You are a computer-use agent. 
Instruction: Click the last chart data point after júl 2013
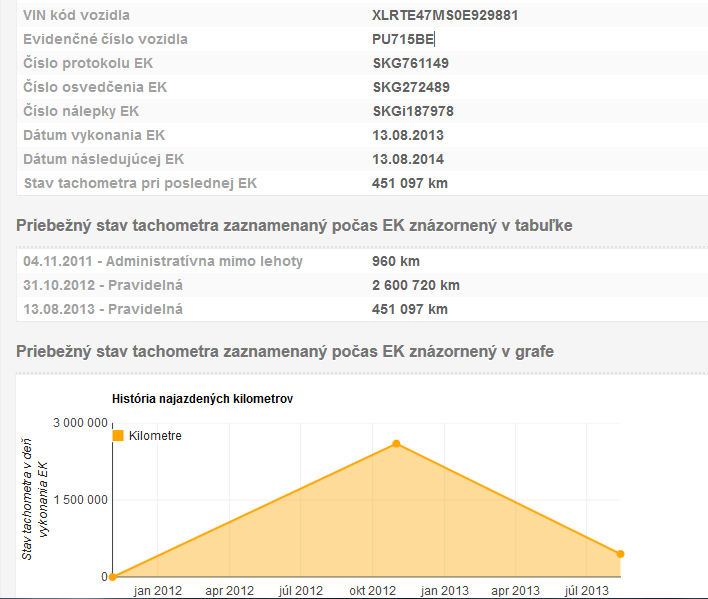click(x=620, y=554)
